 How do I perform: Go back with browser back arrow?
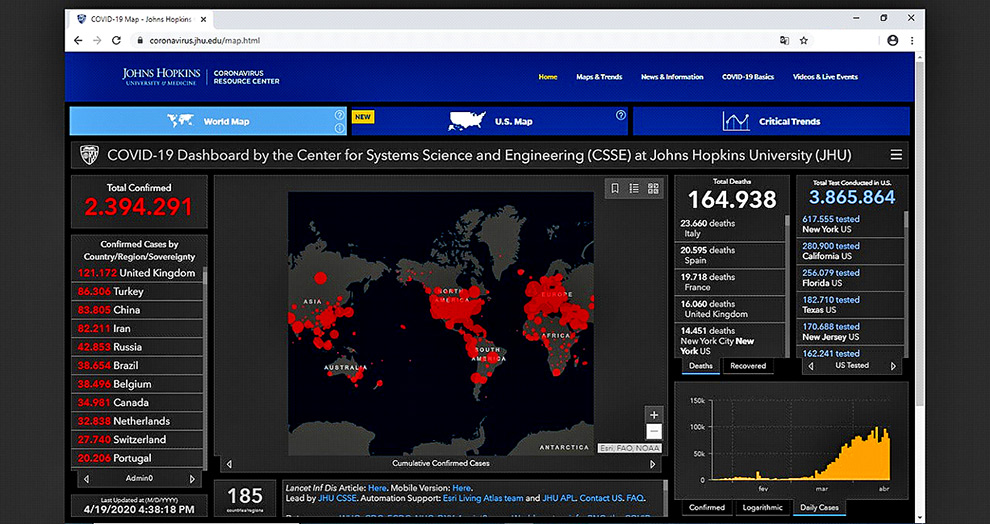pyautogui.click(x=78, y=40)
